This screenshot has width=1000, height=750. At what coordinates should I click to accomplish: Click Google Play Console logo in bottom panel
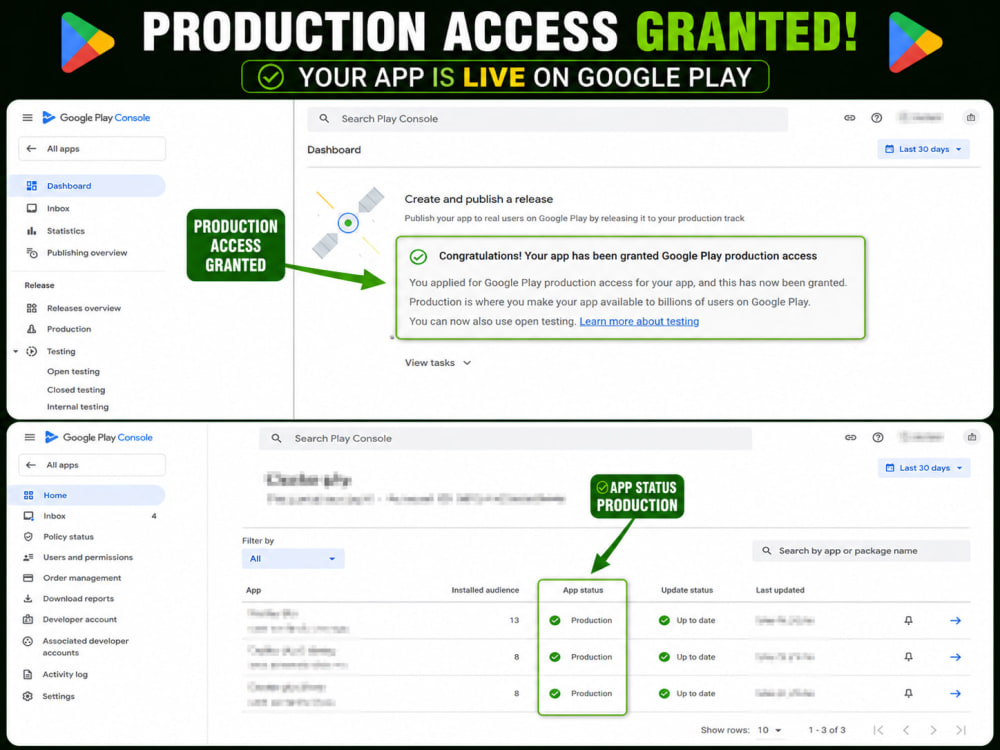99,437
